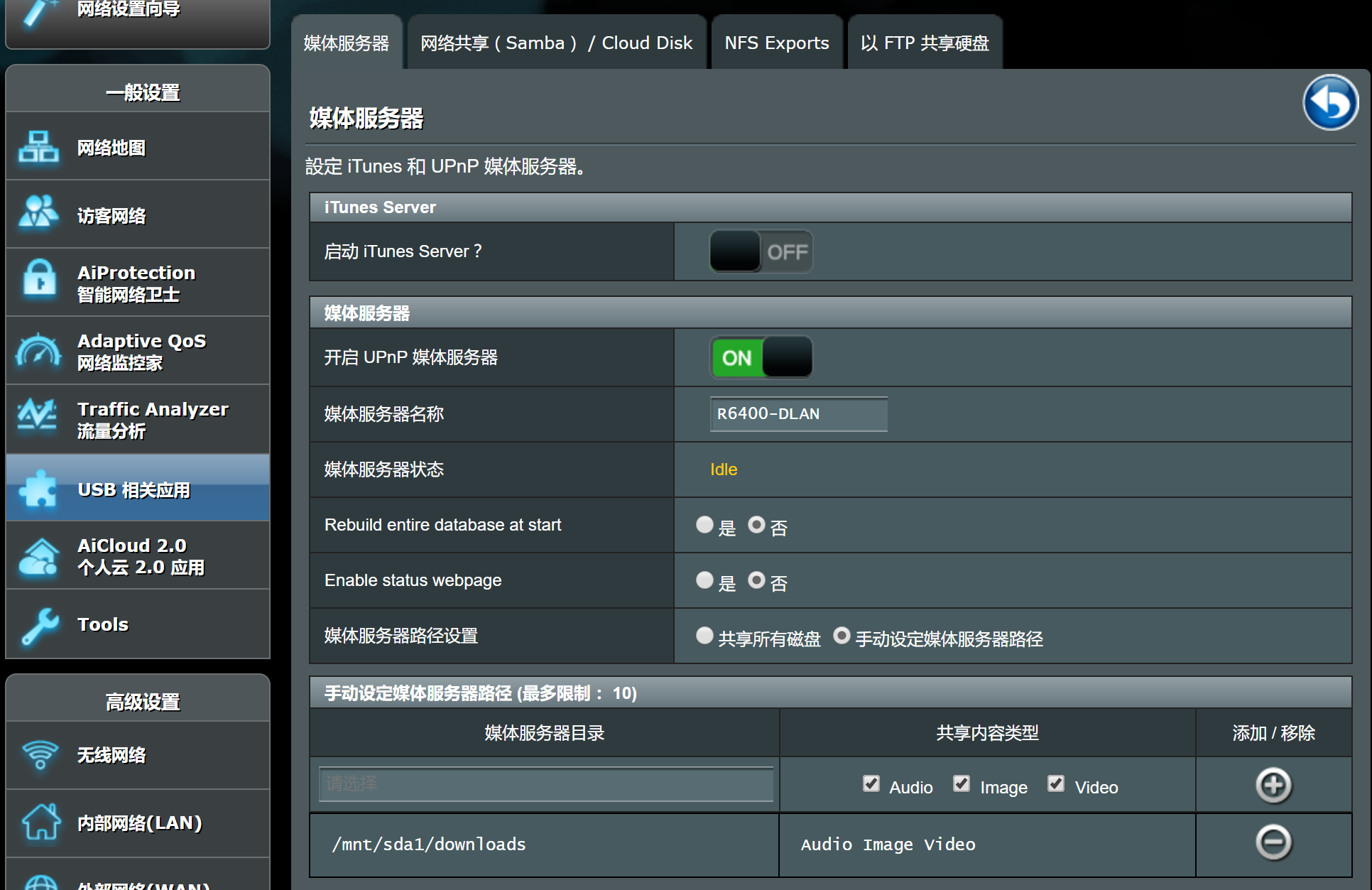Open guest network sidebar icon

[x=38, y=215]
